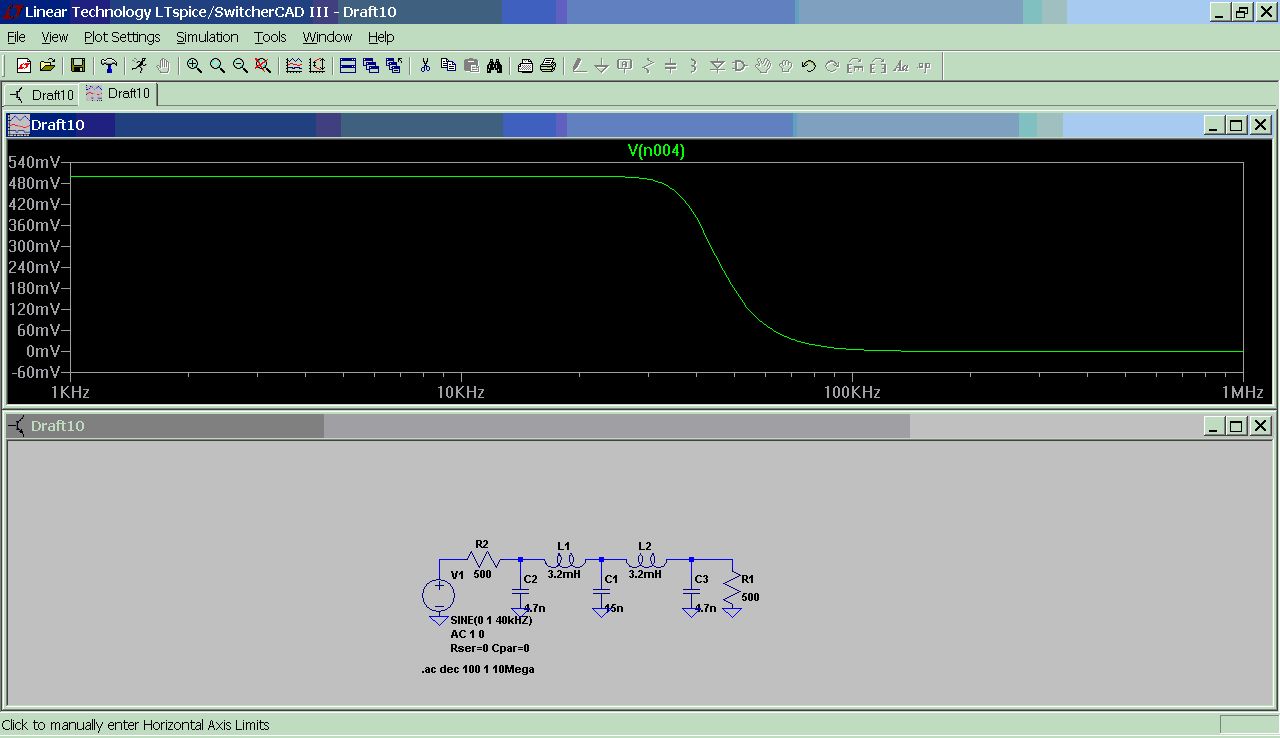Click the Print icon
Screen dimensions: 1280x738
point(548,66)
